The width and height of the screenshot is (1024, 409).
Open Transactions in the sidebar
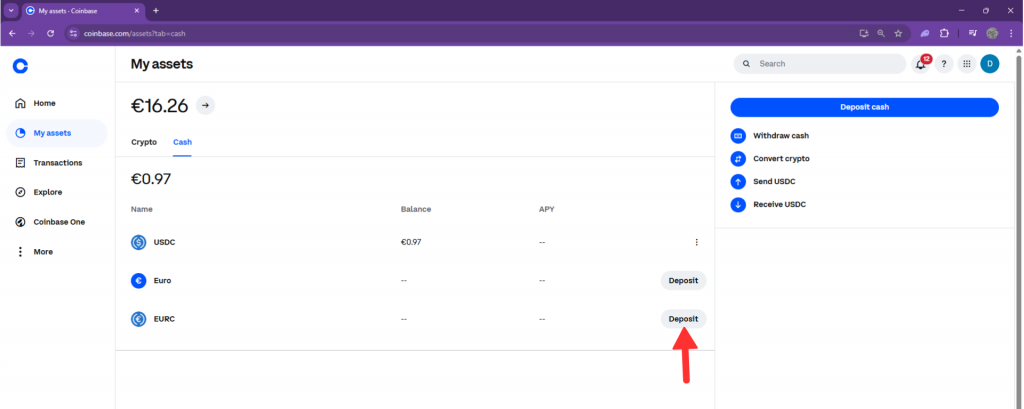click(x=57, y=163)
